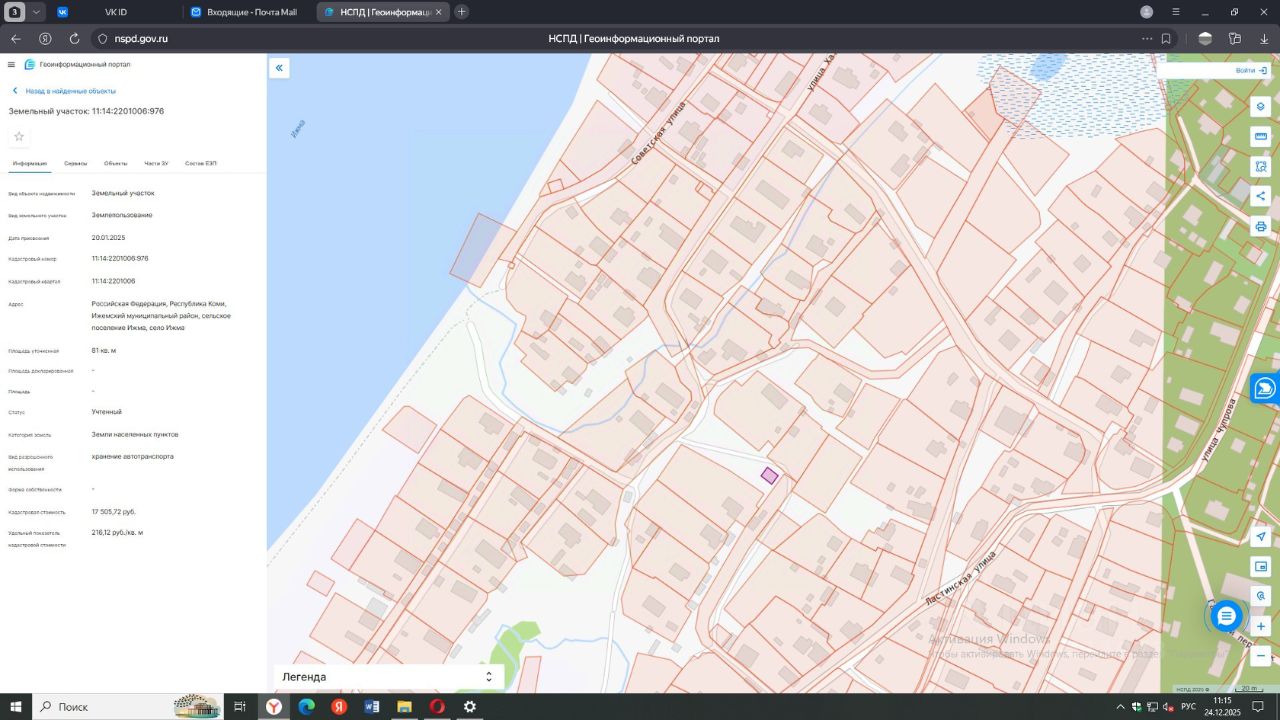
Task: Expand the Легенда panel
Action: coord(488,677)
